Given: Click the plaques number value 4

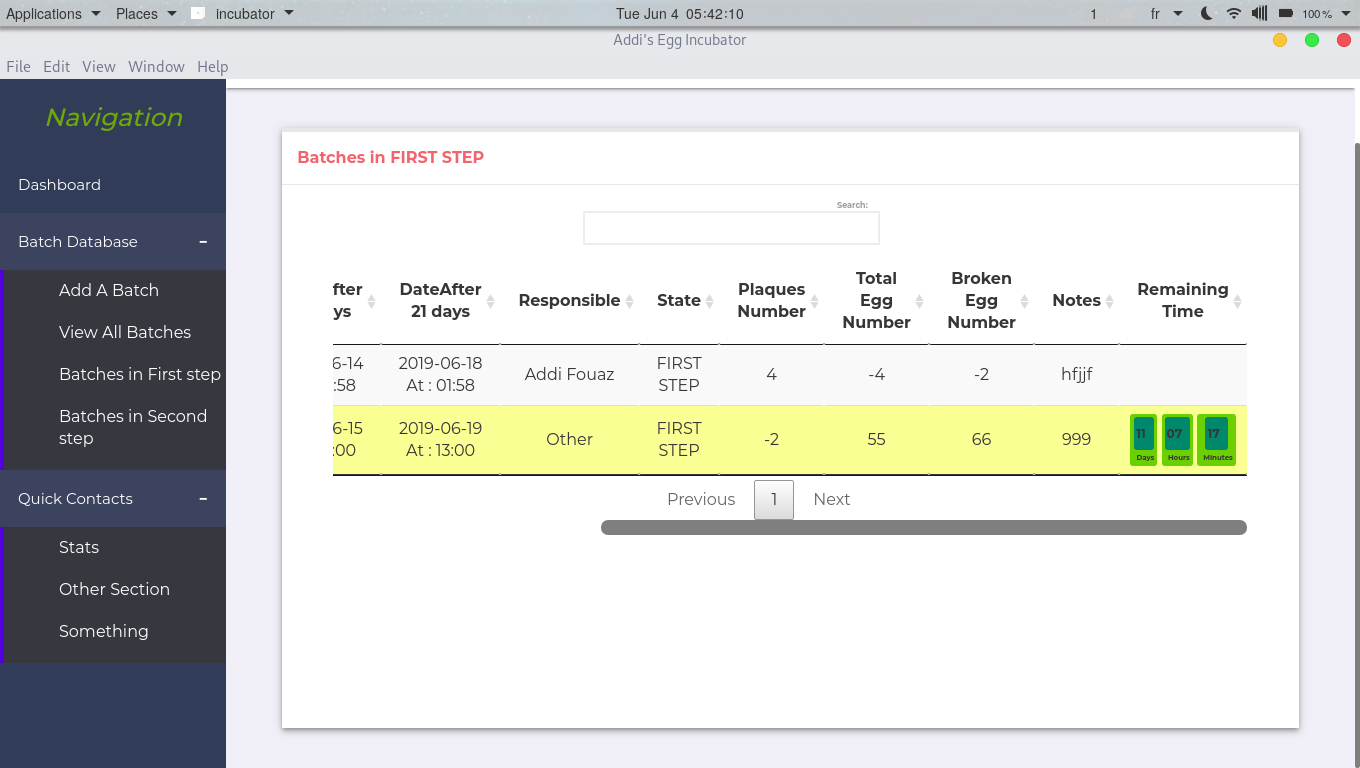Looking at the screenshot, I should (771, 374).
